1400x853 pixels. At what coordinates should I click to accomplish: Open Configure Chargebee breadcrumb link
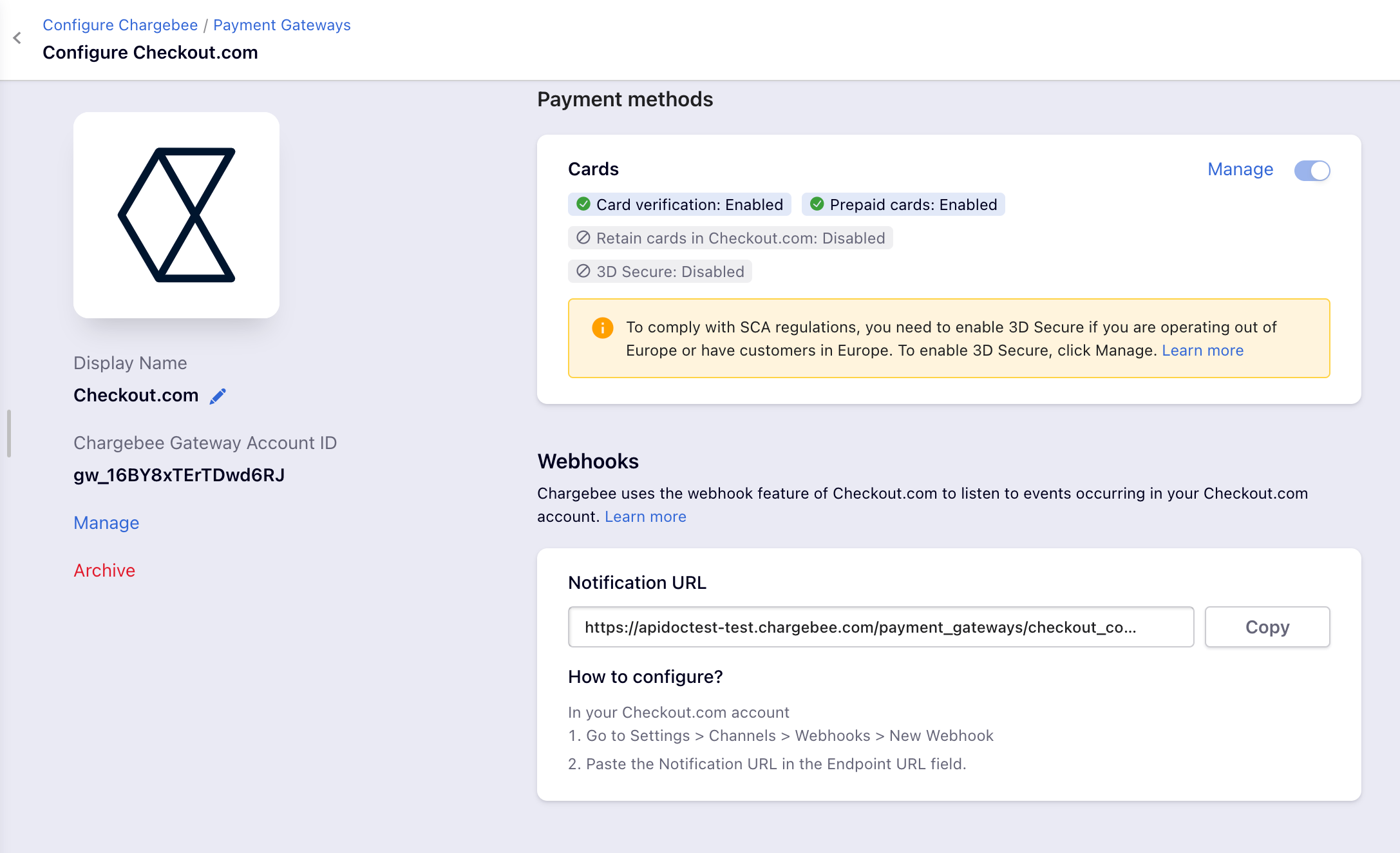tap(120, 24)
